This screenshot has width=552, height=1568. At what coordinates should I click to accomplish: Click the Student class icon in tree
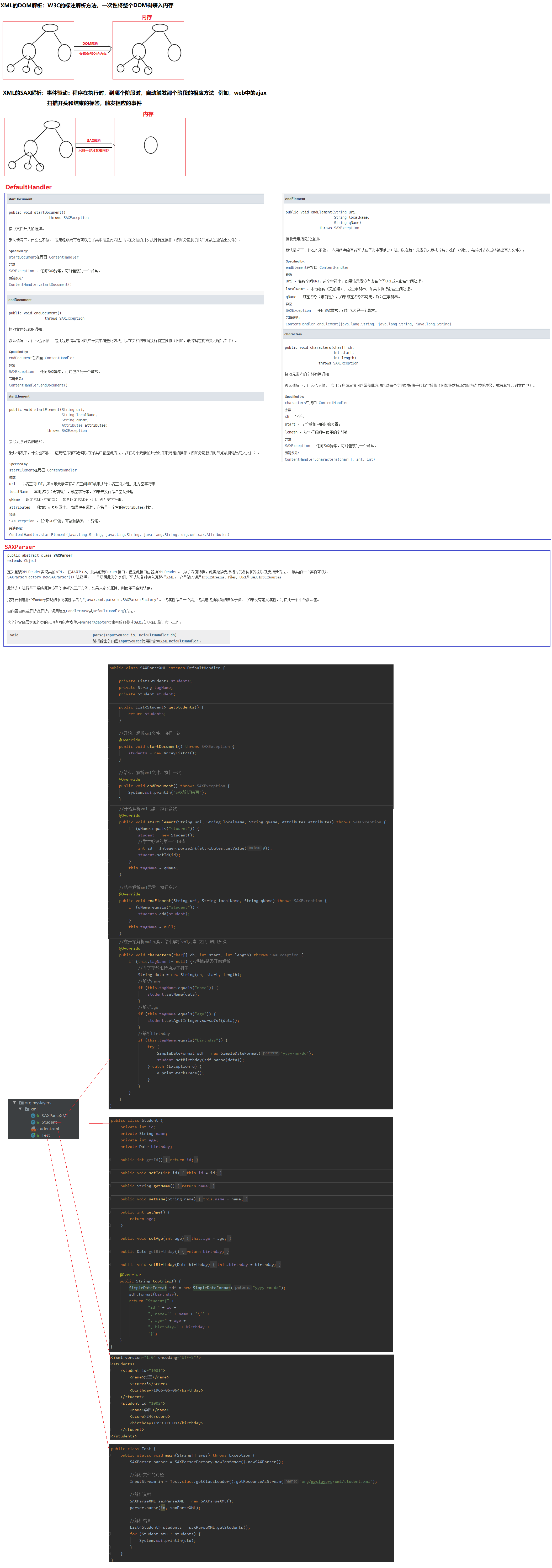(x=33, y=1123)
